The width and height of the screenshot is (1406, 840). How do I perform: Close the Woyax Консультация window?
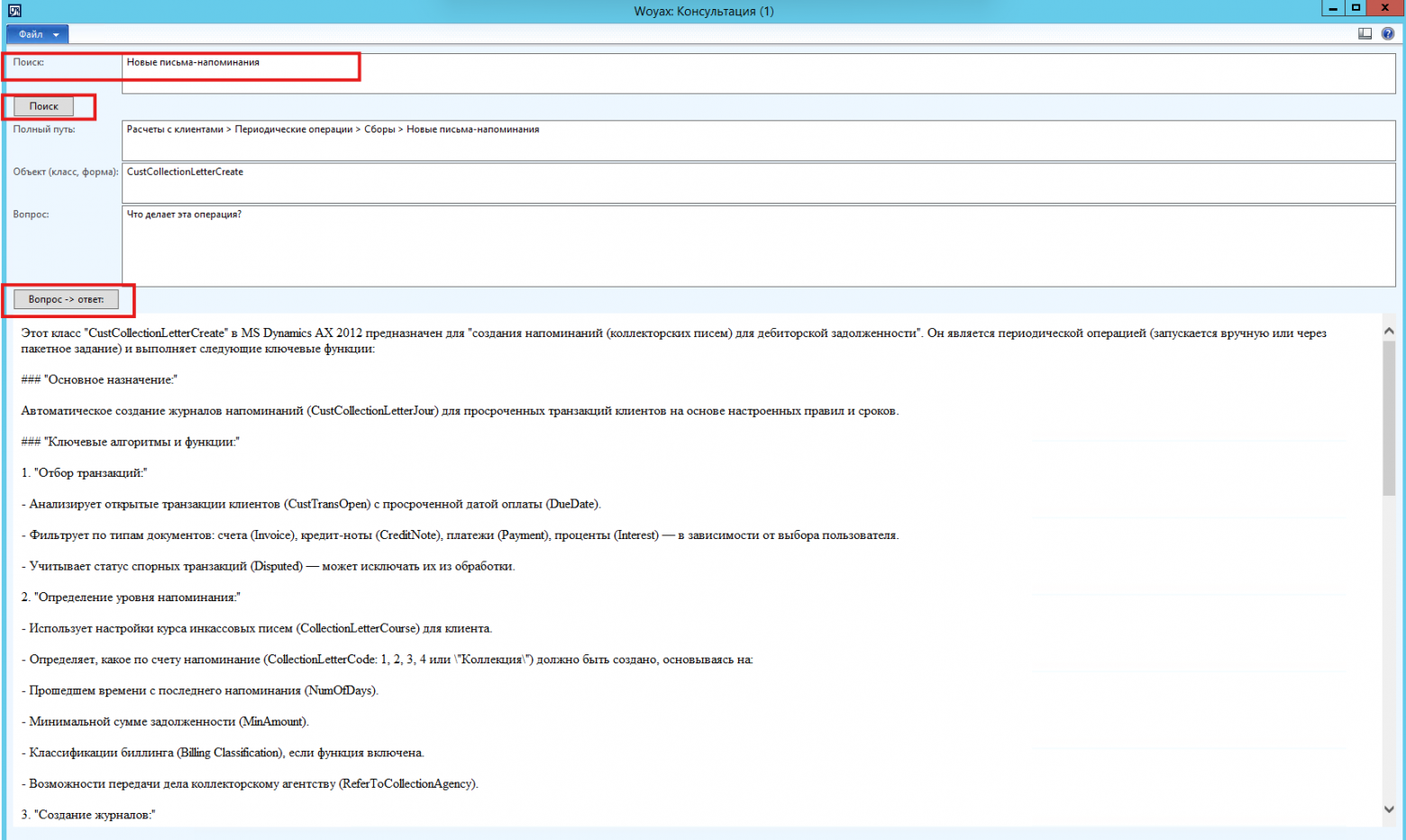coord(1384,8)
